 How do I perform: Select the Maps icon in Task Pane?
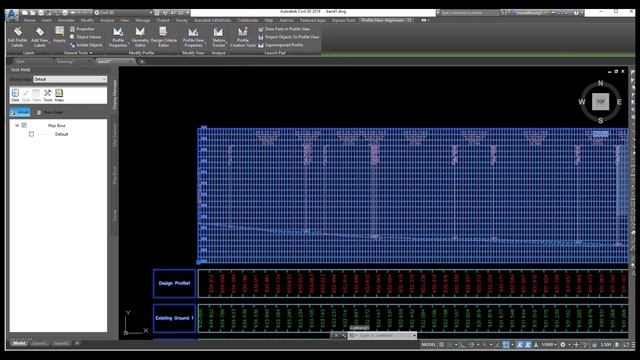point(59,95)
